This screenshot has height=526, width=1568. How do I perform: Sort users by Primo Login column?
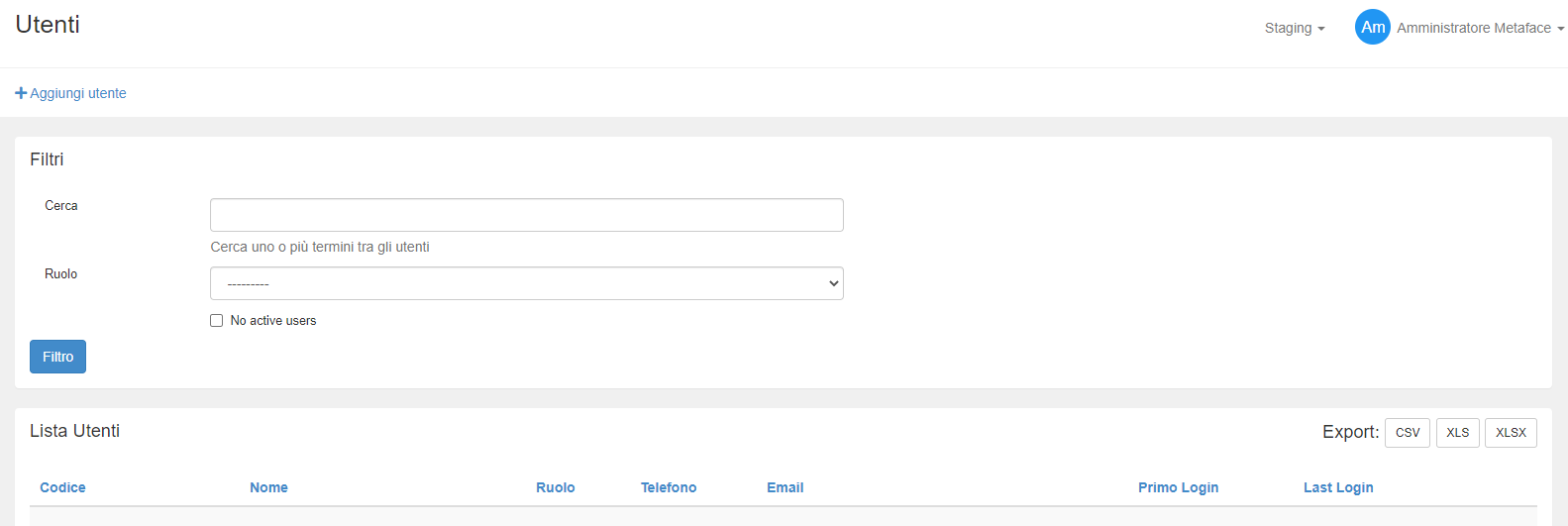[1178, 487]
